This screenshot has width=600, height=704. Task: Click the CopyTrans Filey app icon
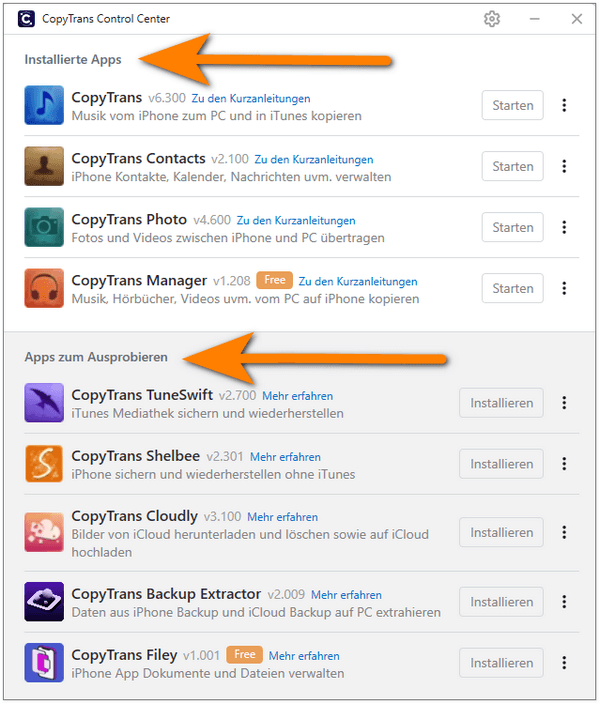tap(44, 663)
